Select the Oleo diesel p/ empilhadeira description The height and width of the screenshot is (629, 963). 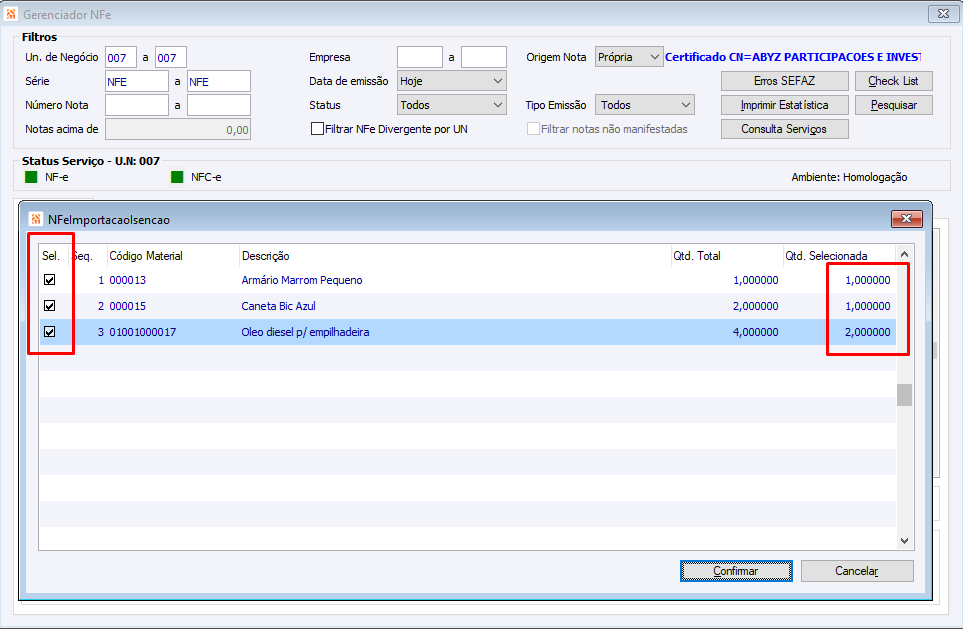click(x=305, y=332)
